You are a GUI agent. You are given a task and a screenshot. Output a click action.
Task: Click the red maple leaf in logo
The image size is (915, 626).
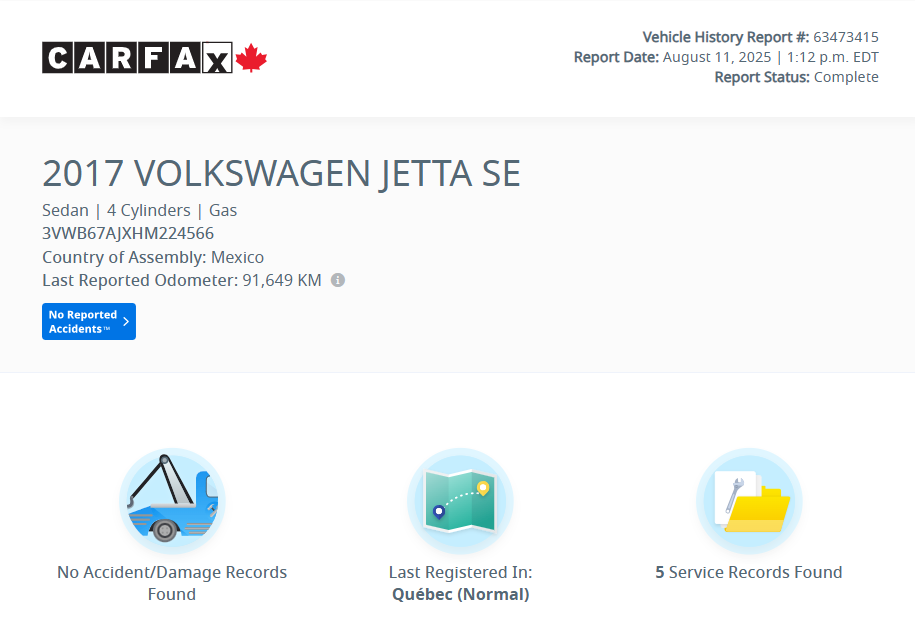[252, 58]
